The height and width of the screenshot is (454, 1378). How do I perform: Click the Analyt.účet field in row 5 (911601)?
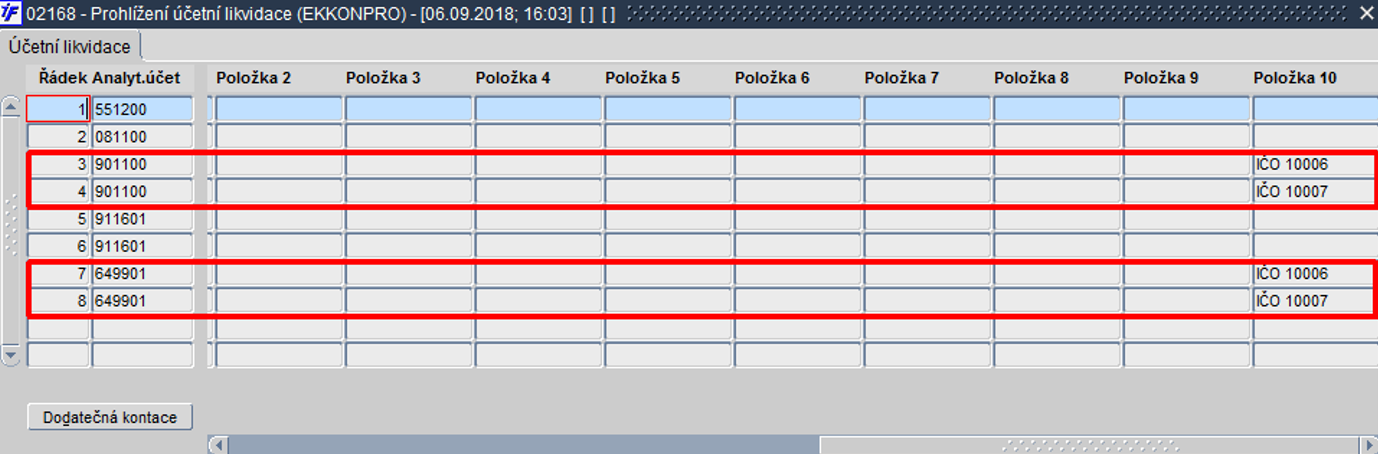(x=142, y=218)
